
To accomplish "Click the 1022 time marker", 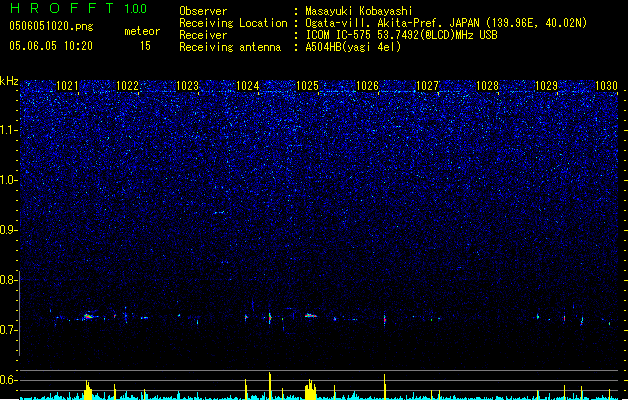I will (x=127, y=86).
